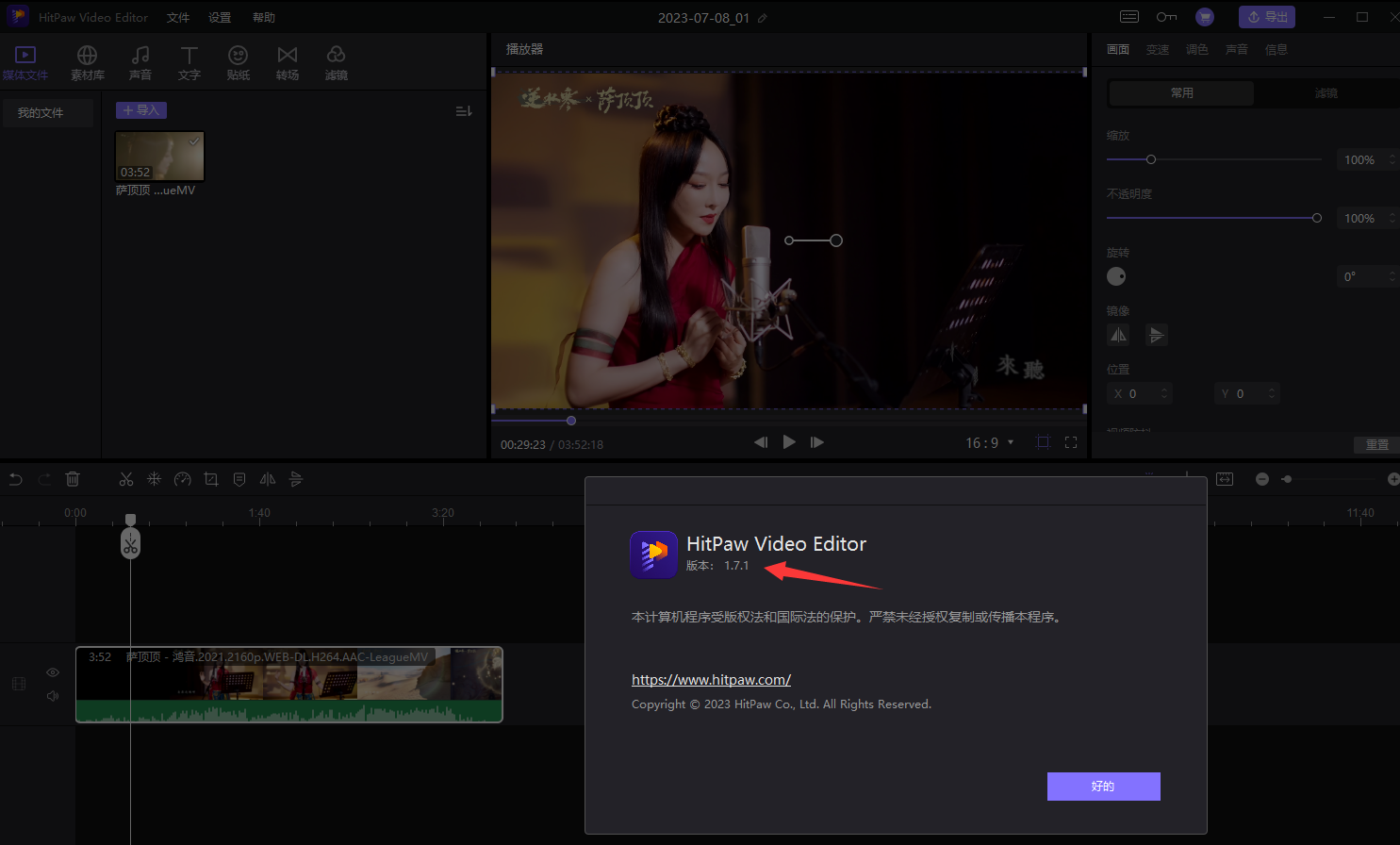Open the 贴纸 stickers panel
Viewport: 1400px width, 845px height.
click(x=239, y=63)
